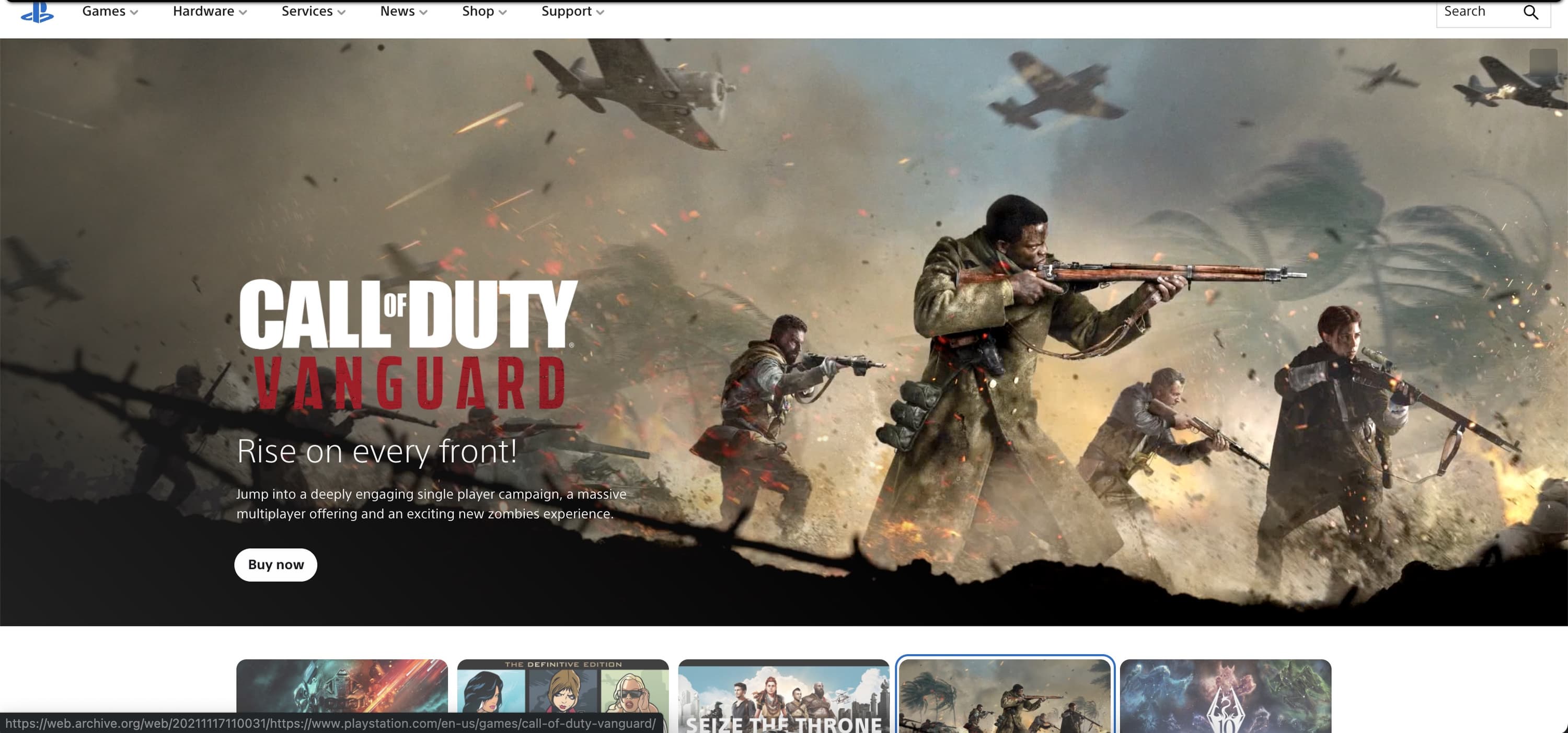Click the Call of Duty Vanguard logo
The width and height of the screenshot is (1568, 733).
408,344
